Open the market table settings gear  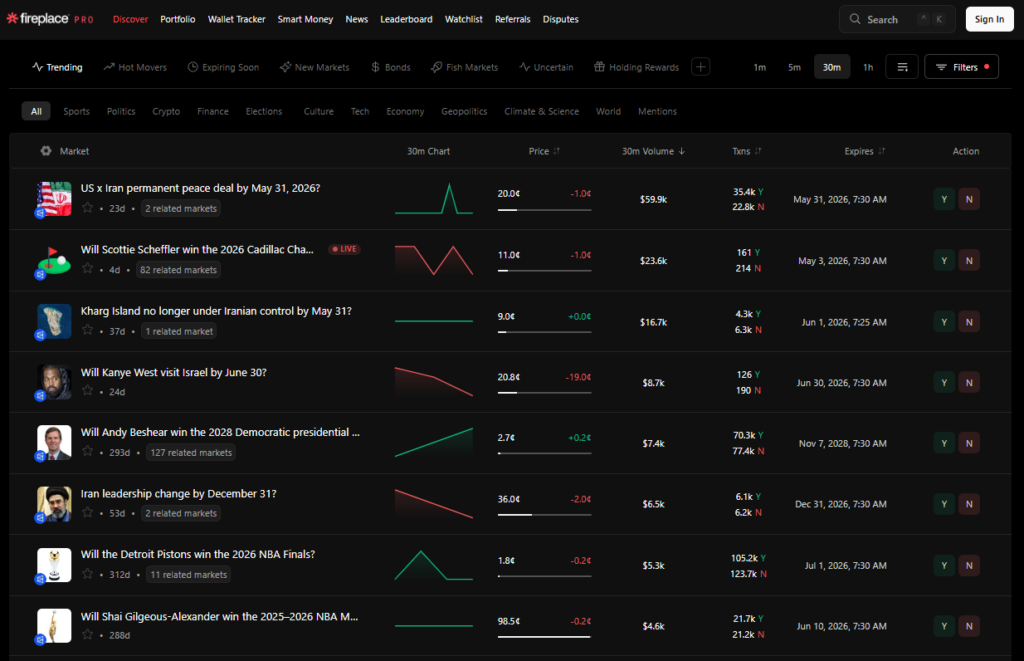click(x=46, y=151)
